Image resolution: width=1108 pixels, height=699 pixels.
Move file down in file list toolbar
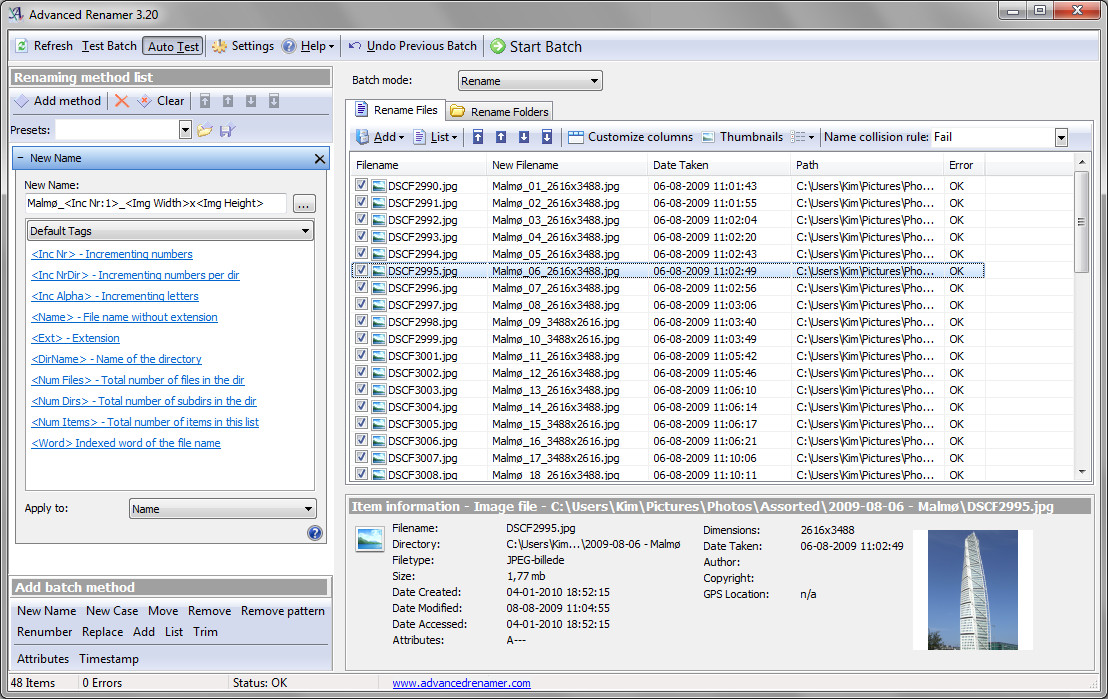coord(524,137)
